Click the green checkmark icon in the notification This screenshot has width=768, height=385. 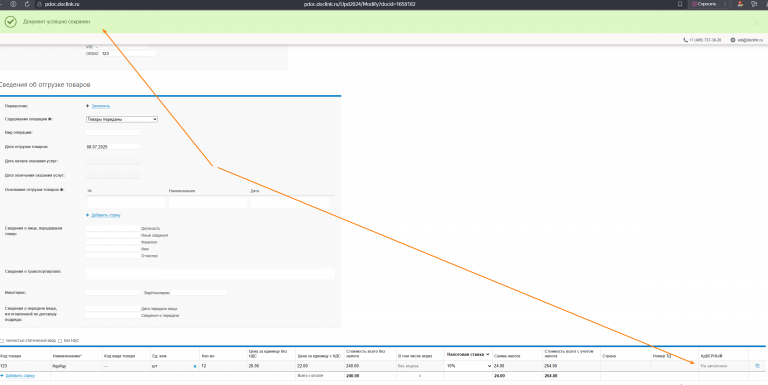[10, 22]
